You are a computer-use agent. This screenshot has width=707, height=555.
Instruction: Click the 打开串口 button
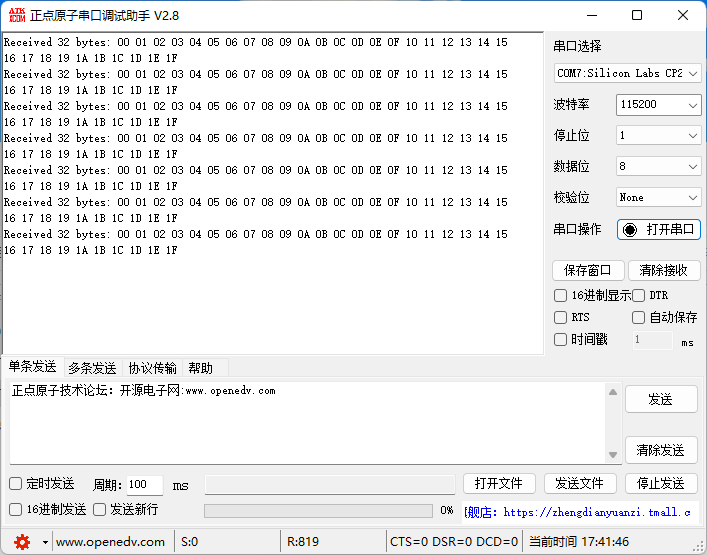[x=658, y=230]
